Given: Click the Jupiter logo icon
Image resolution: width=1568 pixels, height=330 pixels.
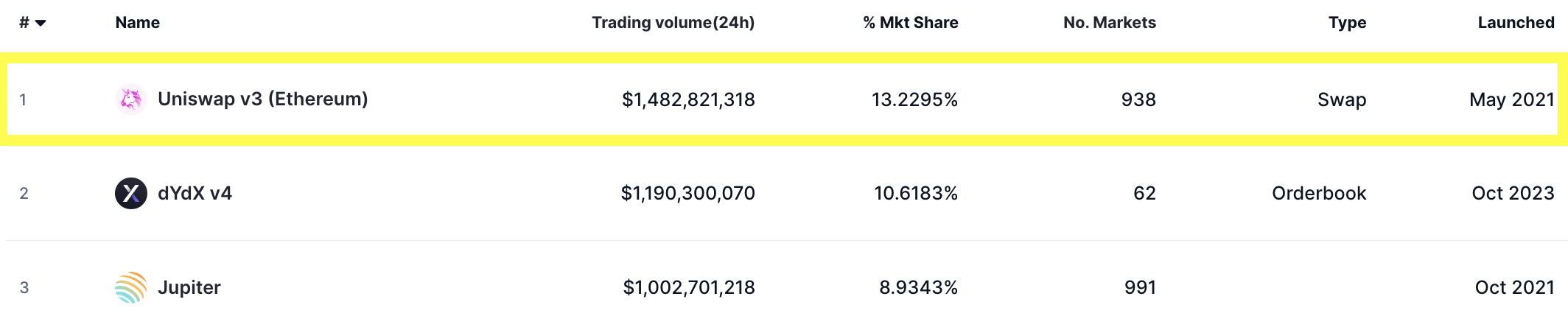Looking at the screenshot, I should (131, 288).
